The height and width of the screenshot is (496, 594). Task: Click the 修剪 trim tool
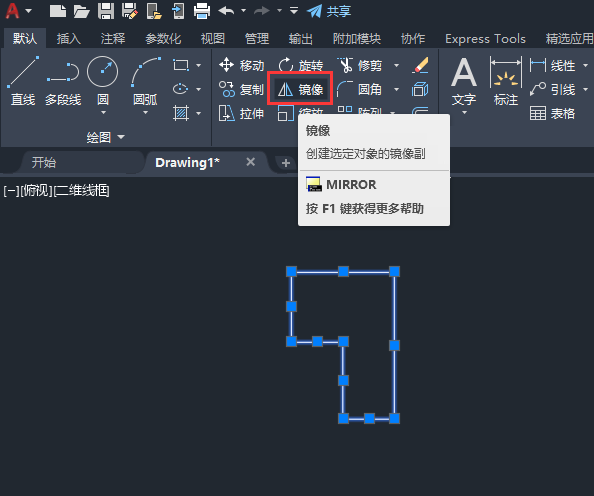click(x=360, y=65)
